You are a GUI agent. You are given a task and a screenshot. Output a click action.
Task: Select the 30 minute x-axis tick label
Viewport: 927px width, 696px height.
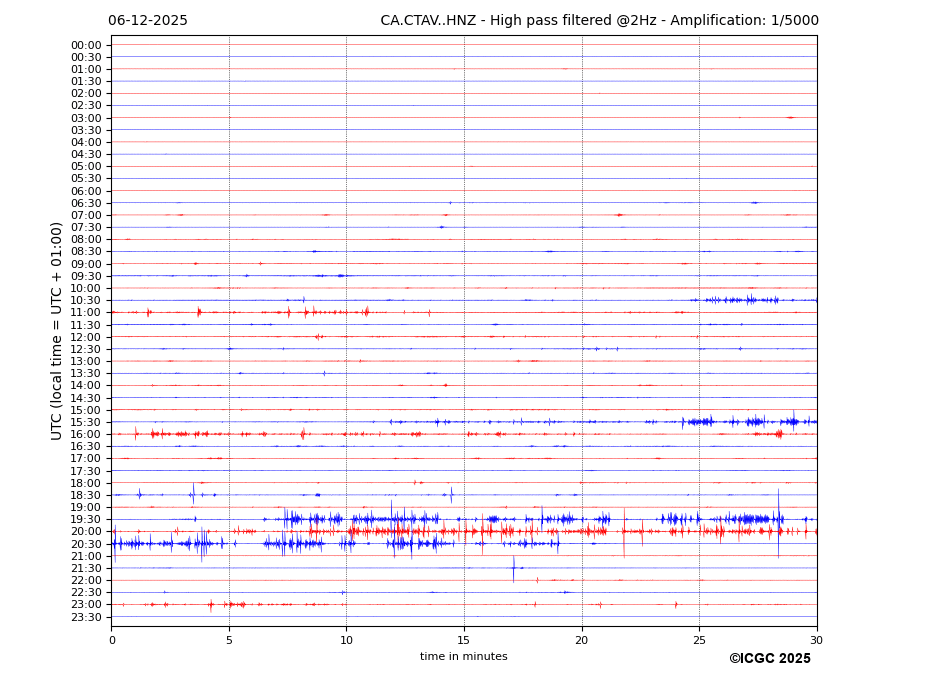[816, 640]
